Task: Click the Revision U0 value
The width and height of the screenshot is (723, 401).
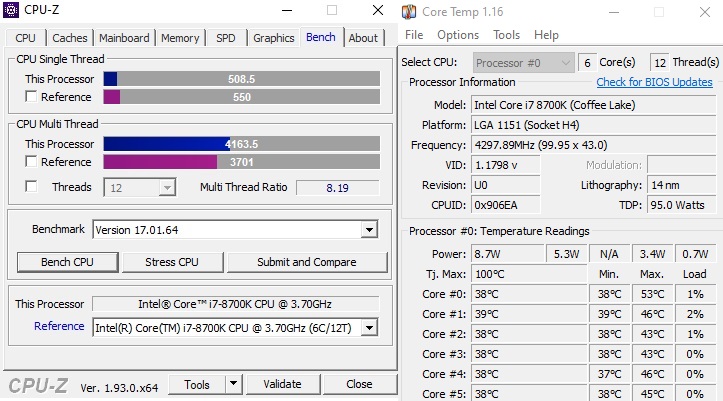Action: (505, 185)
